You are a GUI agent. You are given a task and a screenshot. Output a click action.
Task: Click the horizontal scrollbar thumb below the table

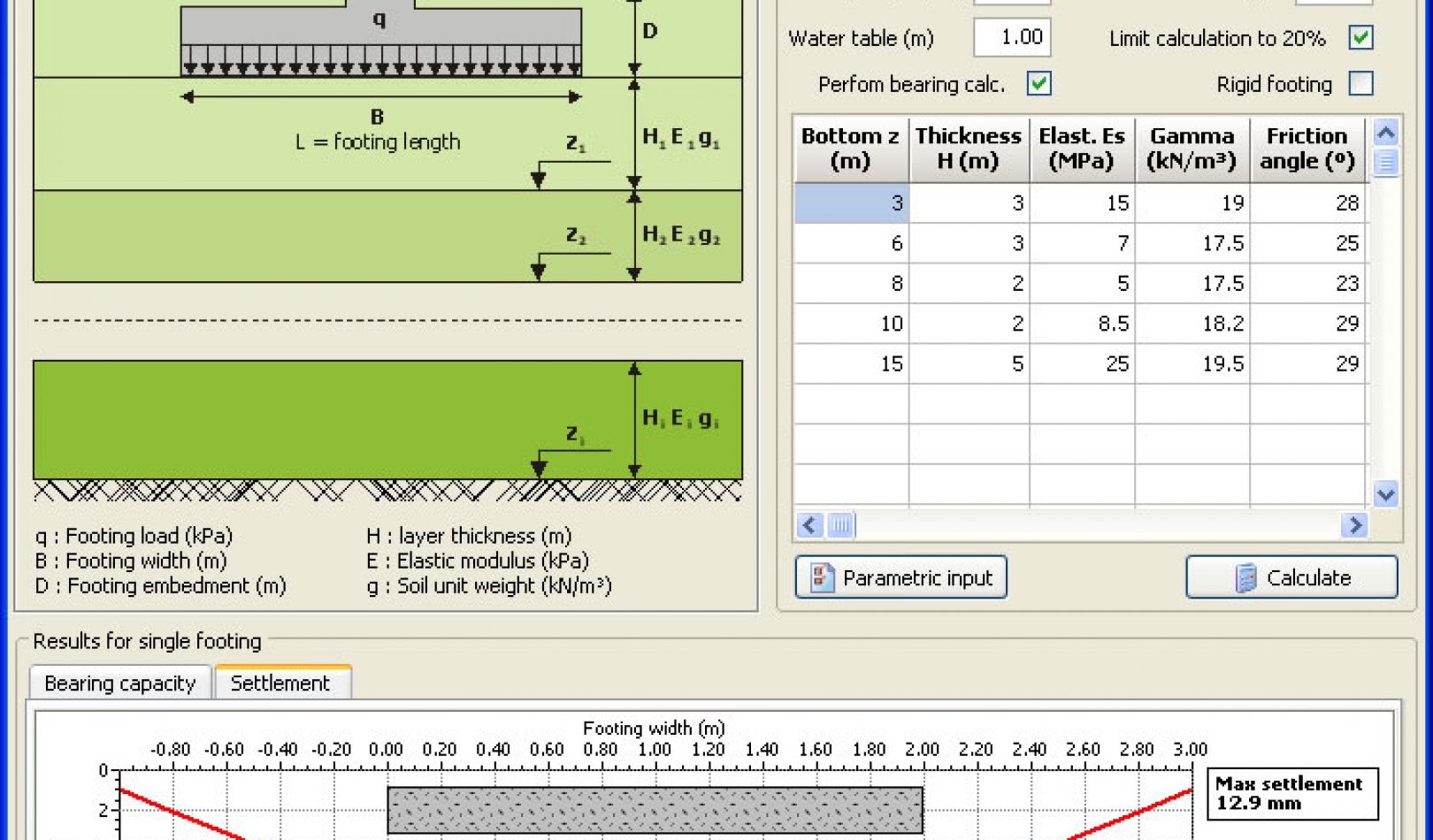(x=839, y=525)
